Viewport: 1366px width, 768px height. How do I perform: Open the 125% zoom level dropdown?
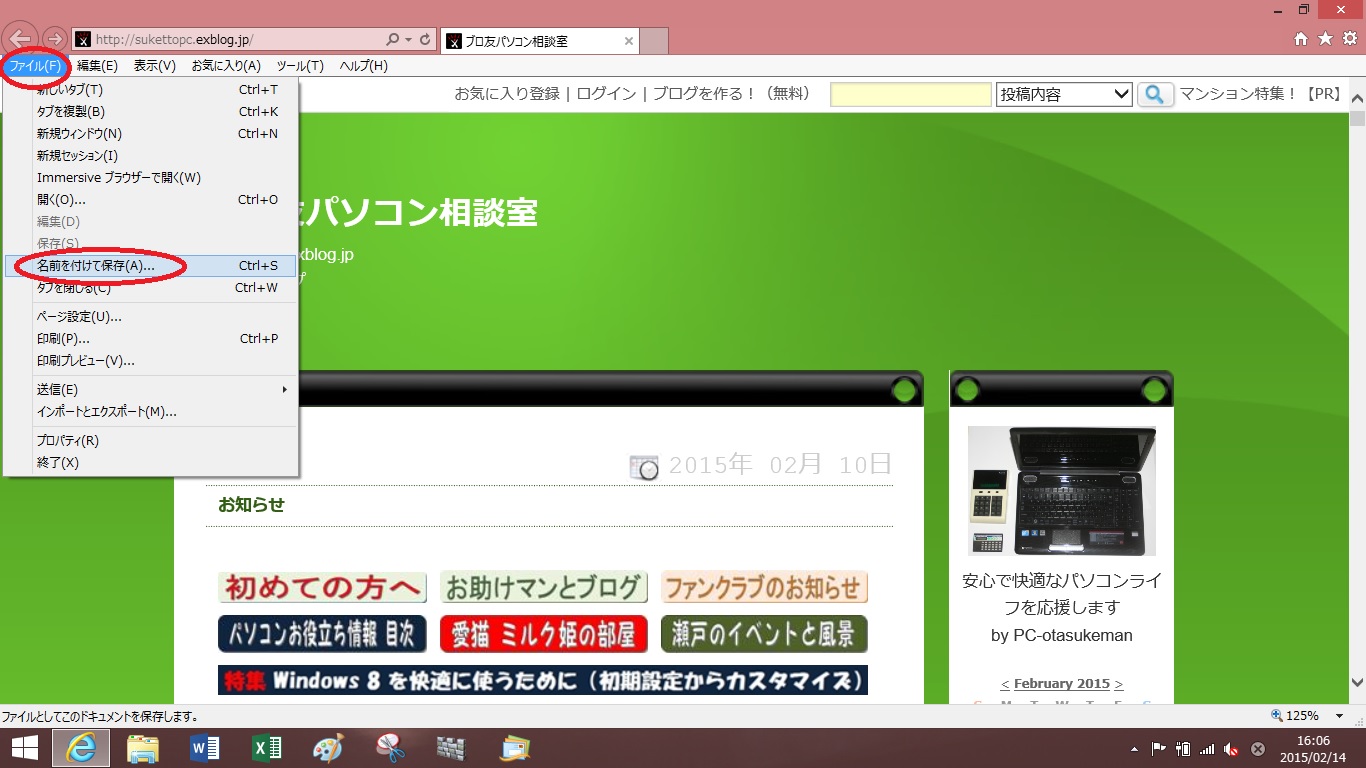(x=1339, y=716)
